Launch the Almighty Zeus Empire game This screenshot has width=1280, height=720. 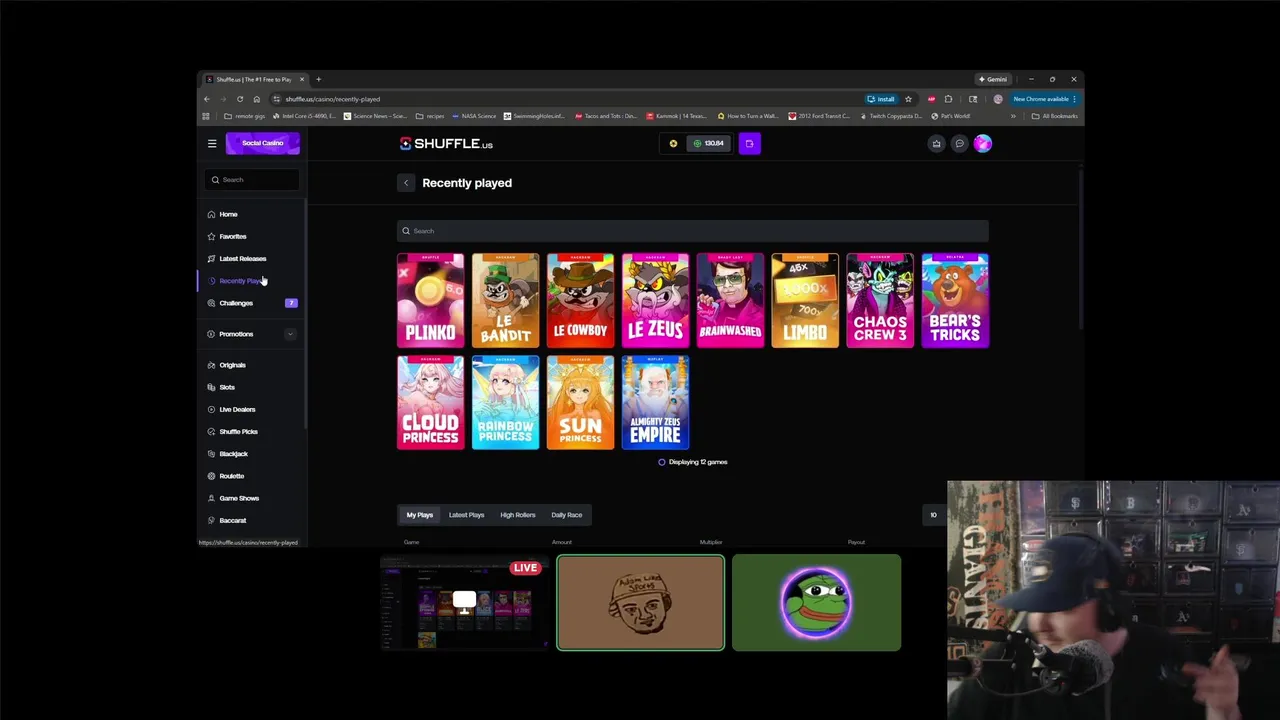click(x=655, y=402)
